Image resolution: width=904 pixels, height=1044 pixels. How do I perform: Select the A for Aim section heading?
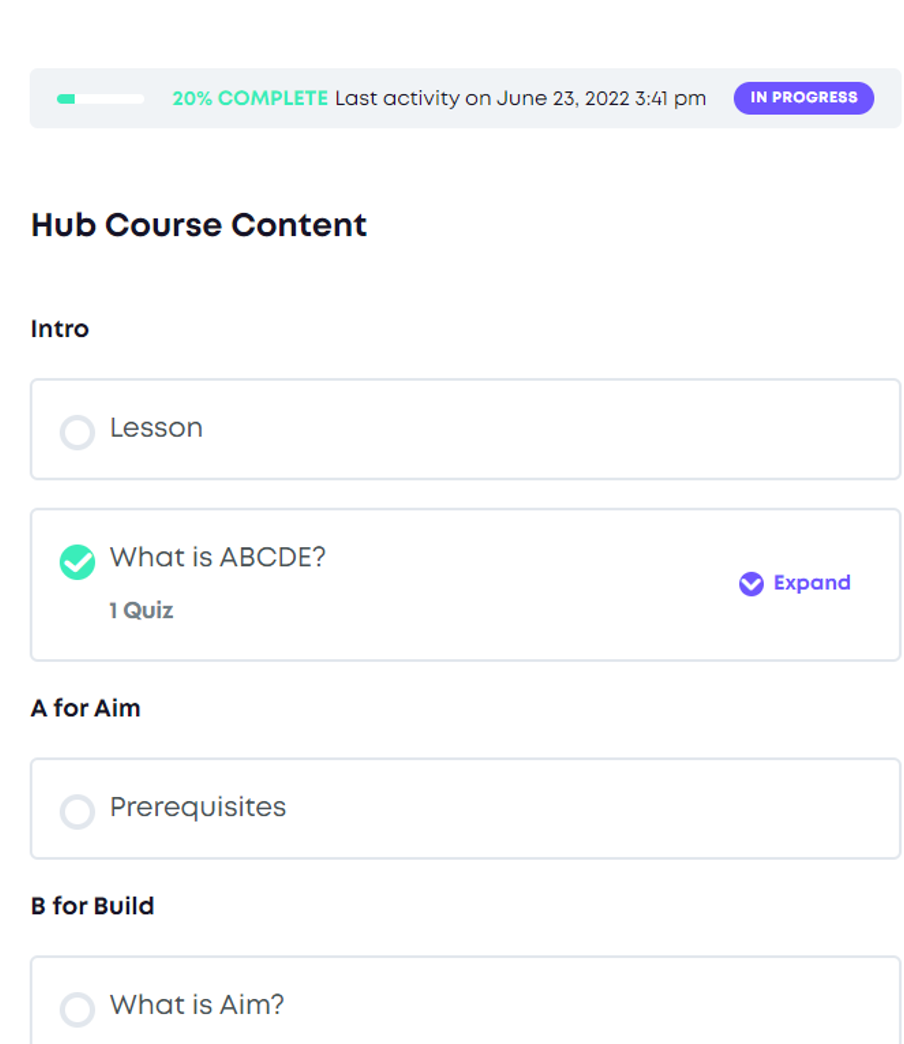point(86,708)
